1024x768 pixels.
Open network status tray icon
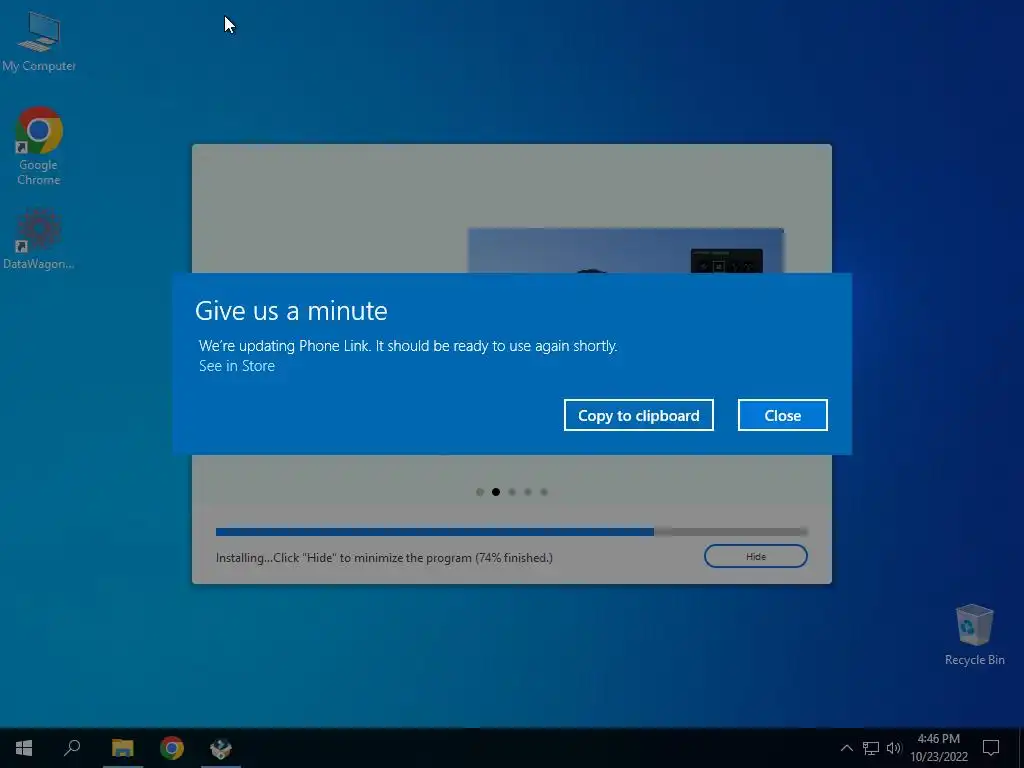[x=871, y=748]
